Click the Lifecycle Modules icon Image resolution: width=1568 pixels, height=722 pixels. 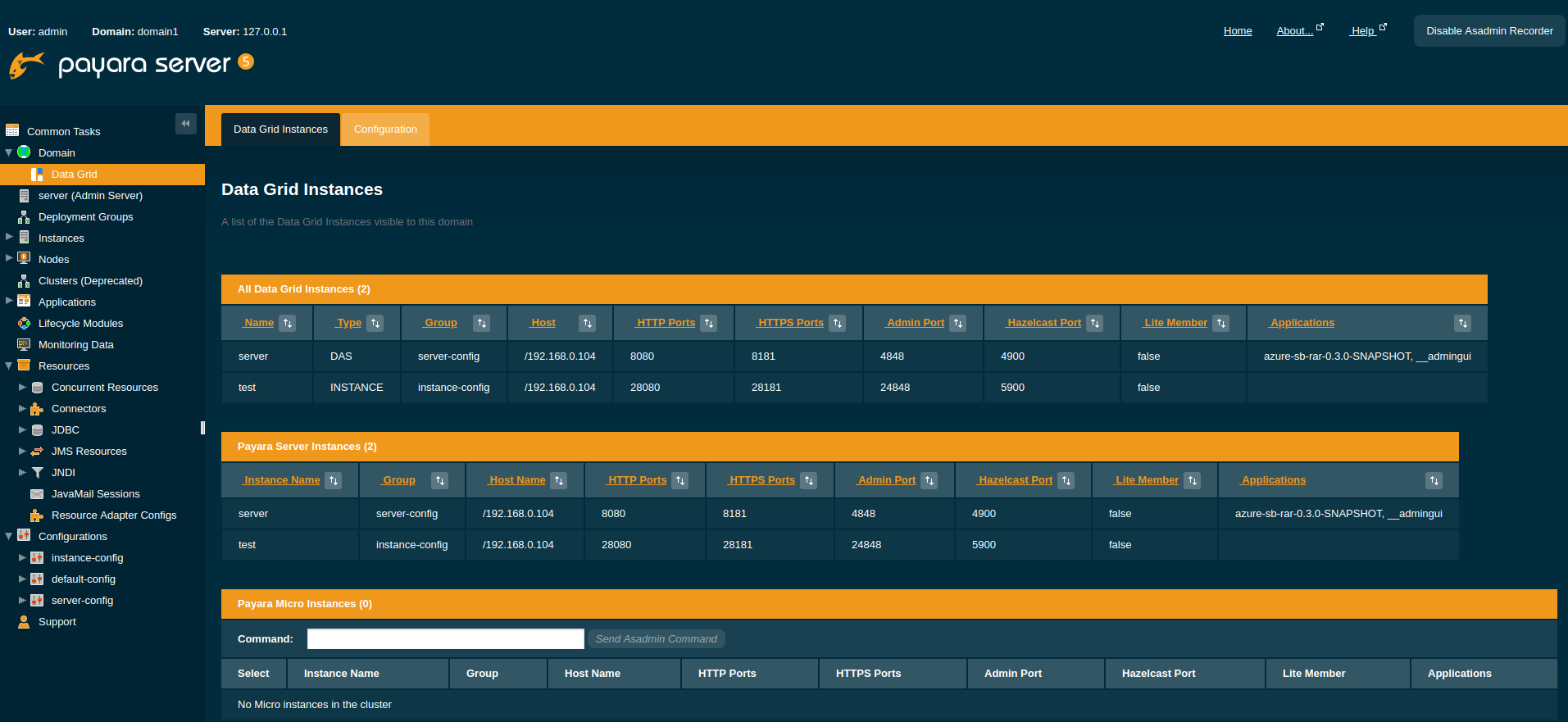click(24, 323)
